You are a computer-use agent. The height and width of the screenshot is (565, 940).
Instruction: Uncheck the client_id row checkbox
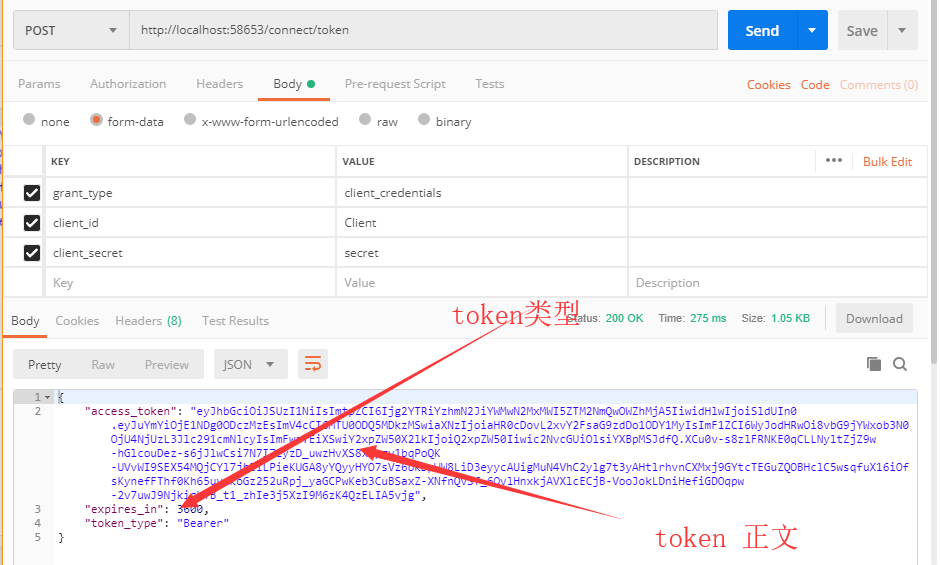click(x=32, y=223)
